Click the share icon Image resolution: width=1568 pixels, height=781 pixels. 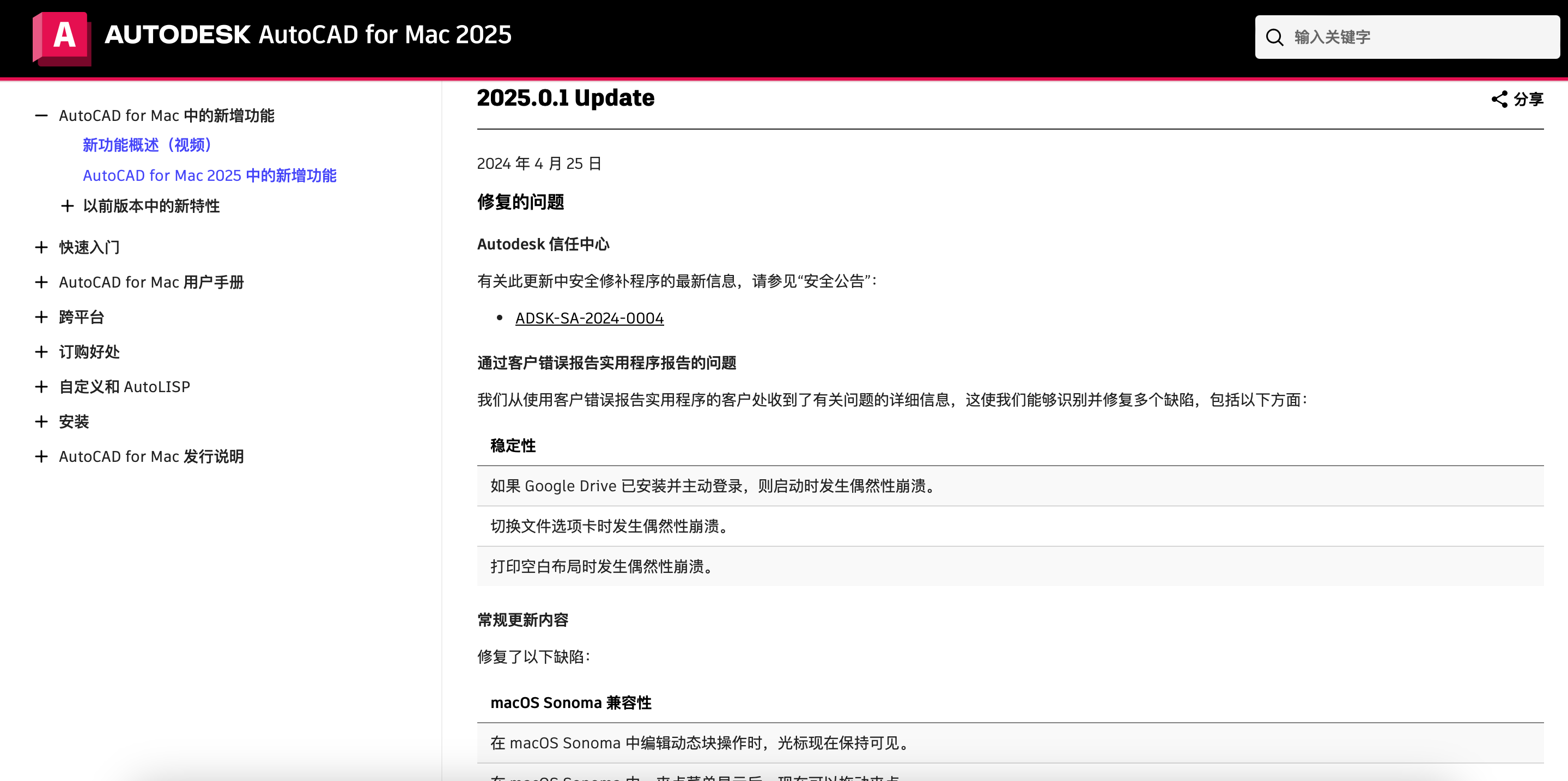click(1499, 99)
